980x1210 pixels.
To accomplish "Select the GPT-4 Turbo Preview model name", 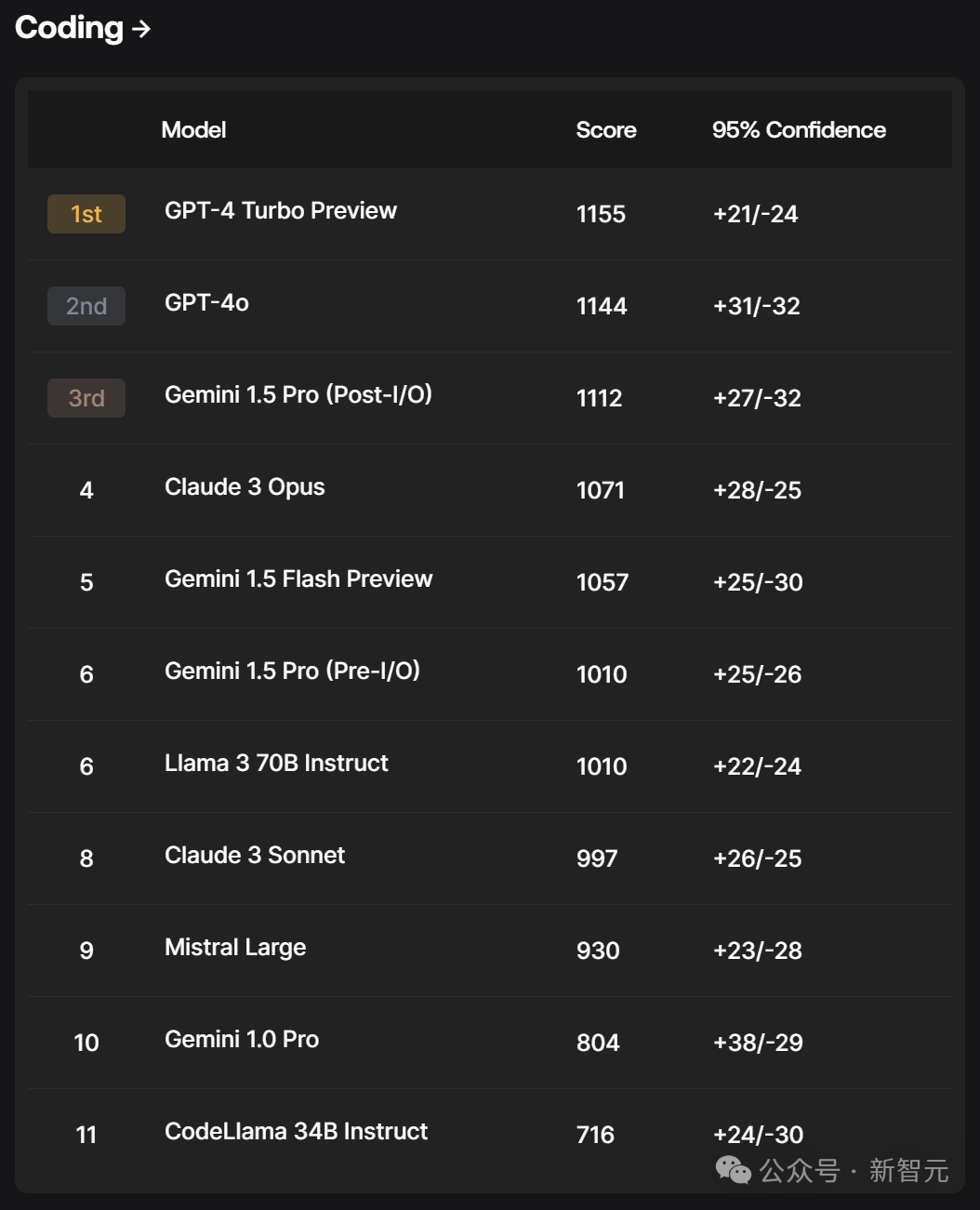I will 280,211.
